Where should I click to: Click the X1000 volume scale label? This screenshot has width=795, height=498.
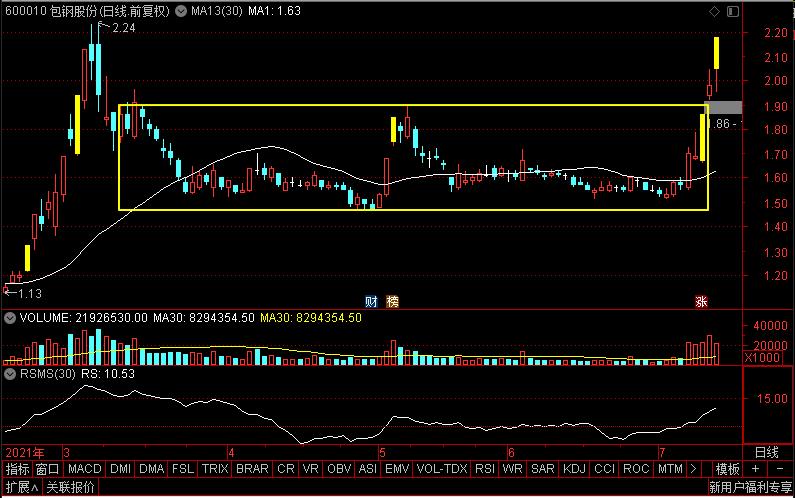tap(762, 358)
